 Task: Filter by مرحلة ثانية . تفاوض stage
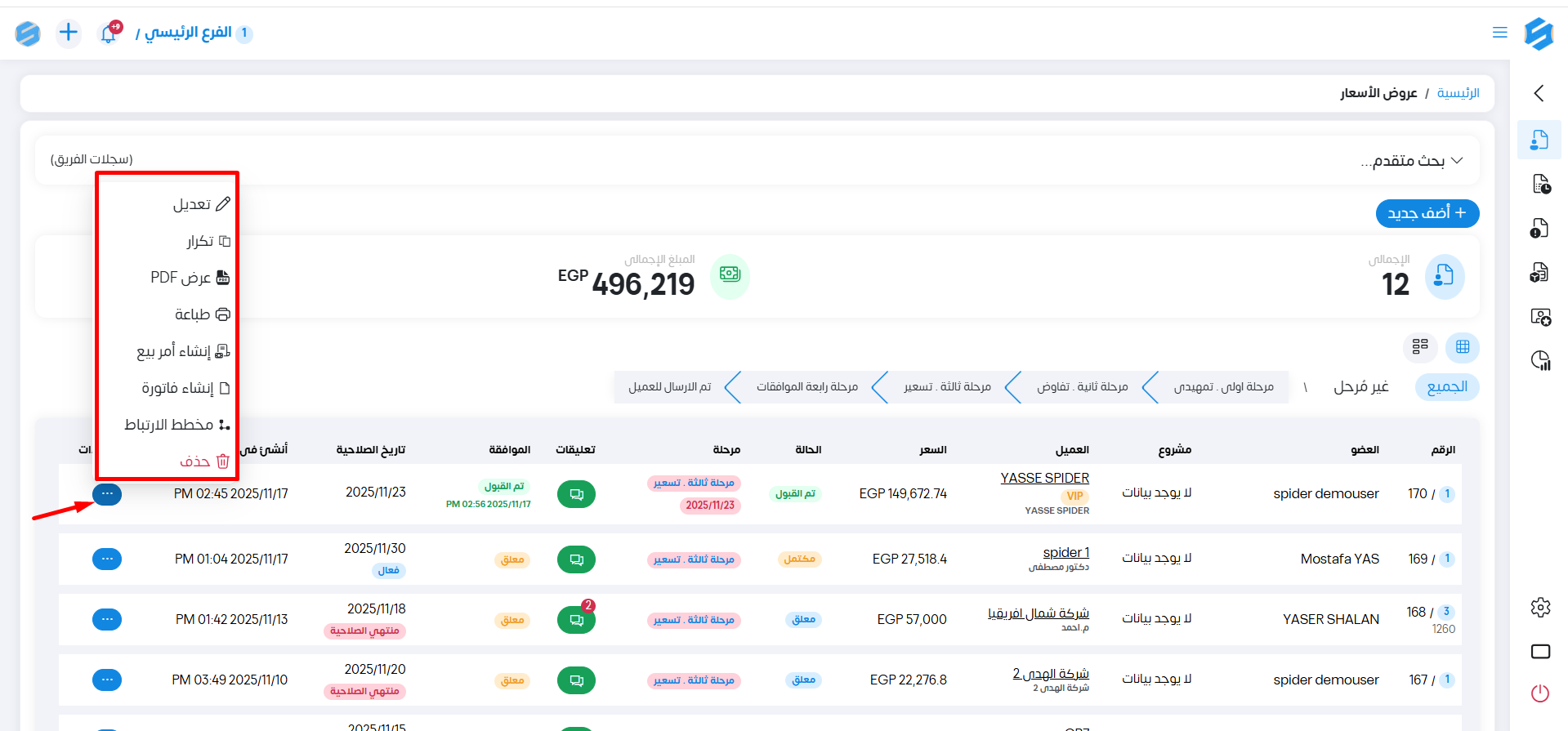[x=1082, y=387]
